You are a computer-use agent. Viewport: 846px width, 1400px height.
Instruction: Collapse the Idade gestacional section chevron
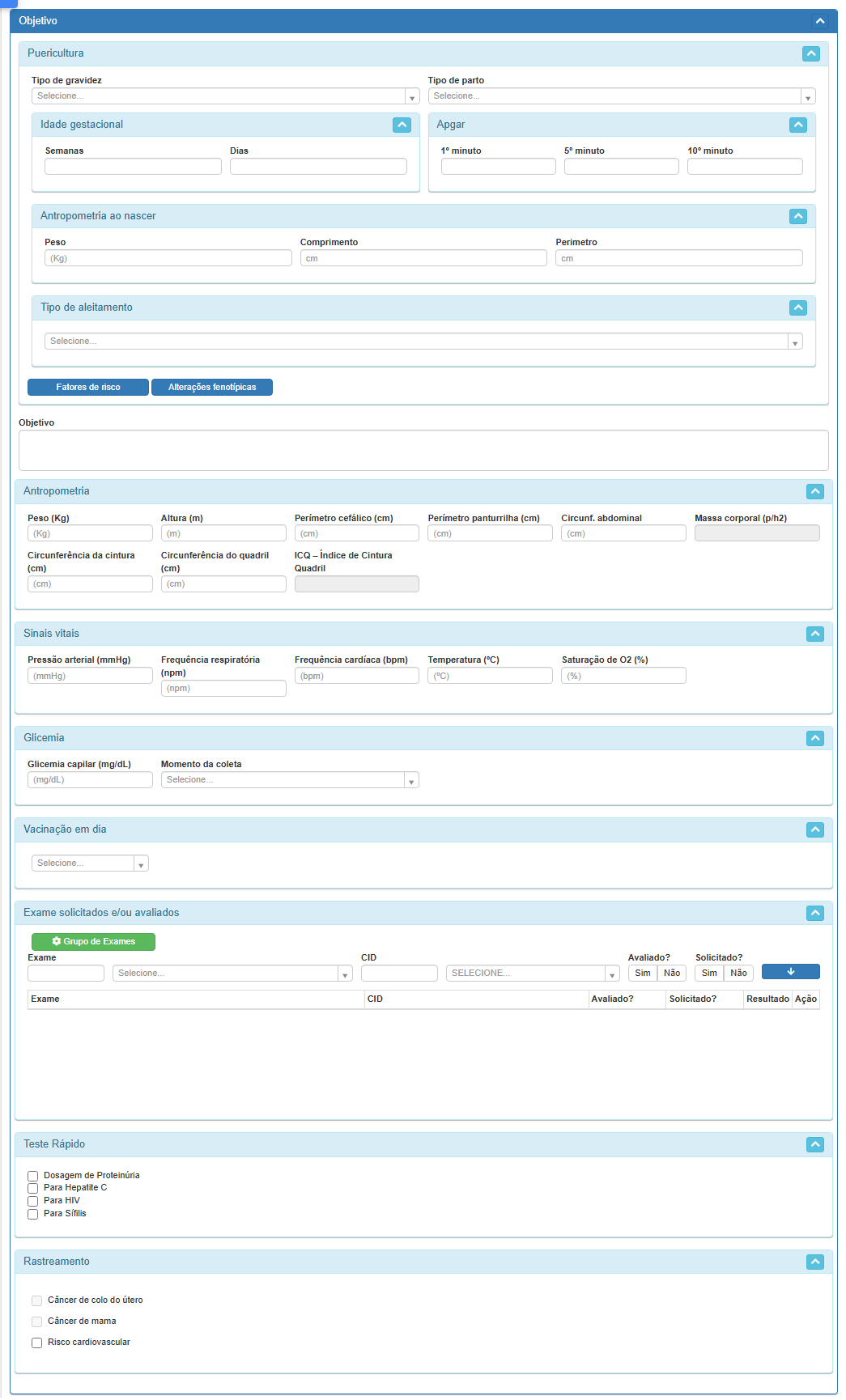[402, 125]
